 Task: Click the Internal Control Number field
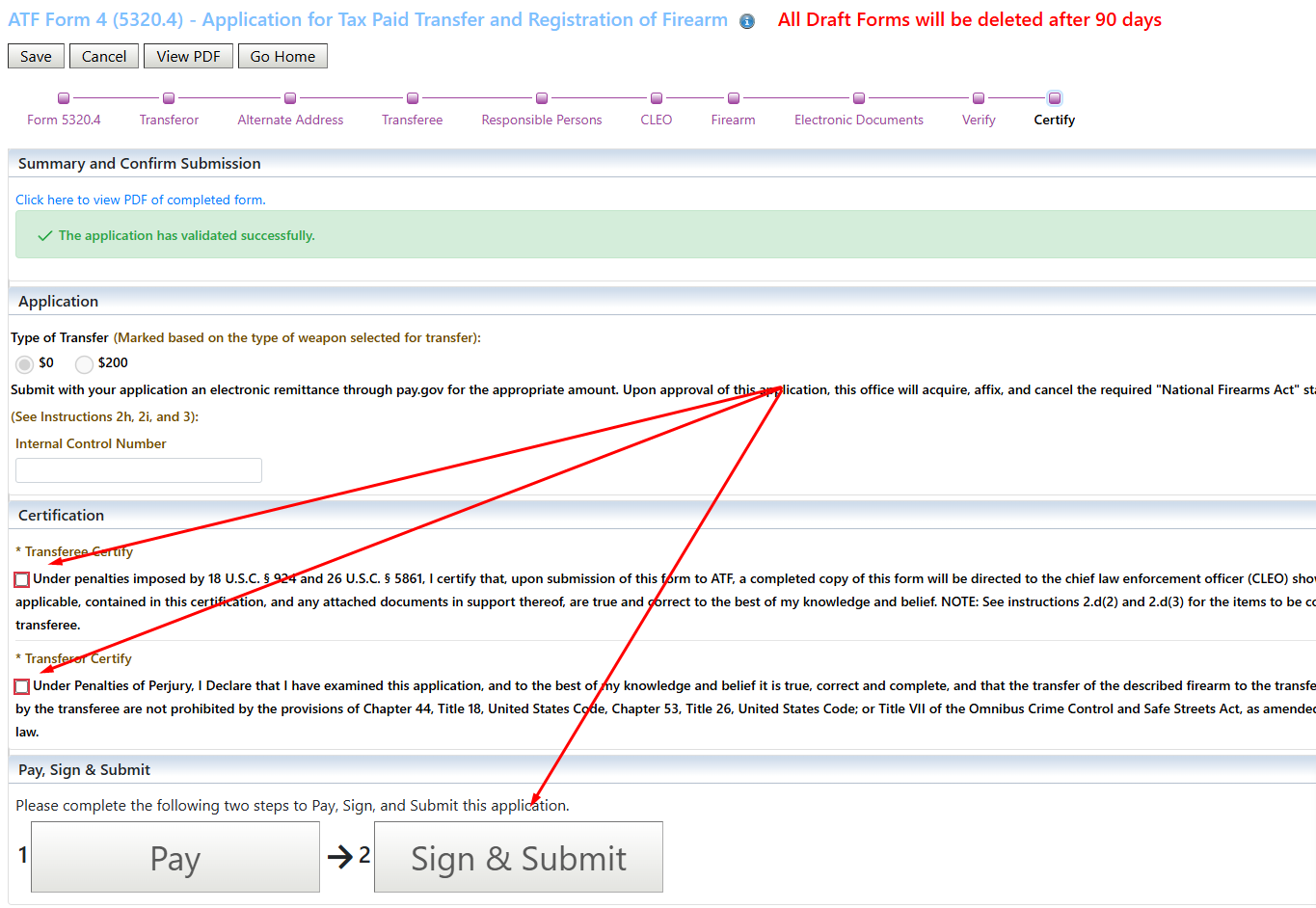[x=139, y=470]
